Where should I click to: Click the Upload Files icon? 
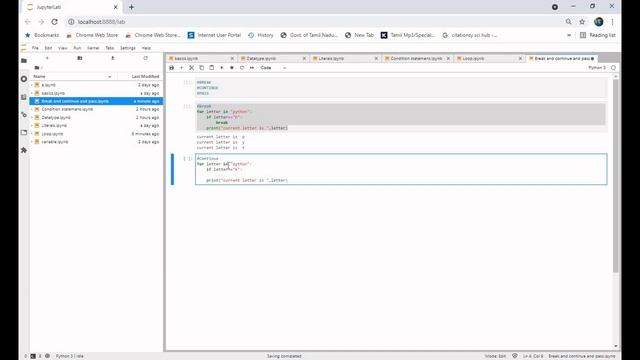[x=113, y=58]
